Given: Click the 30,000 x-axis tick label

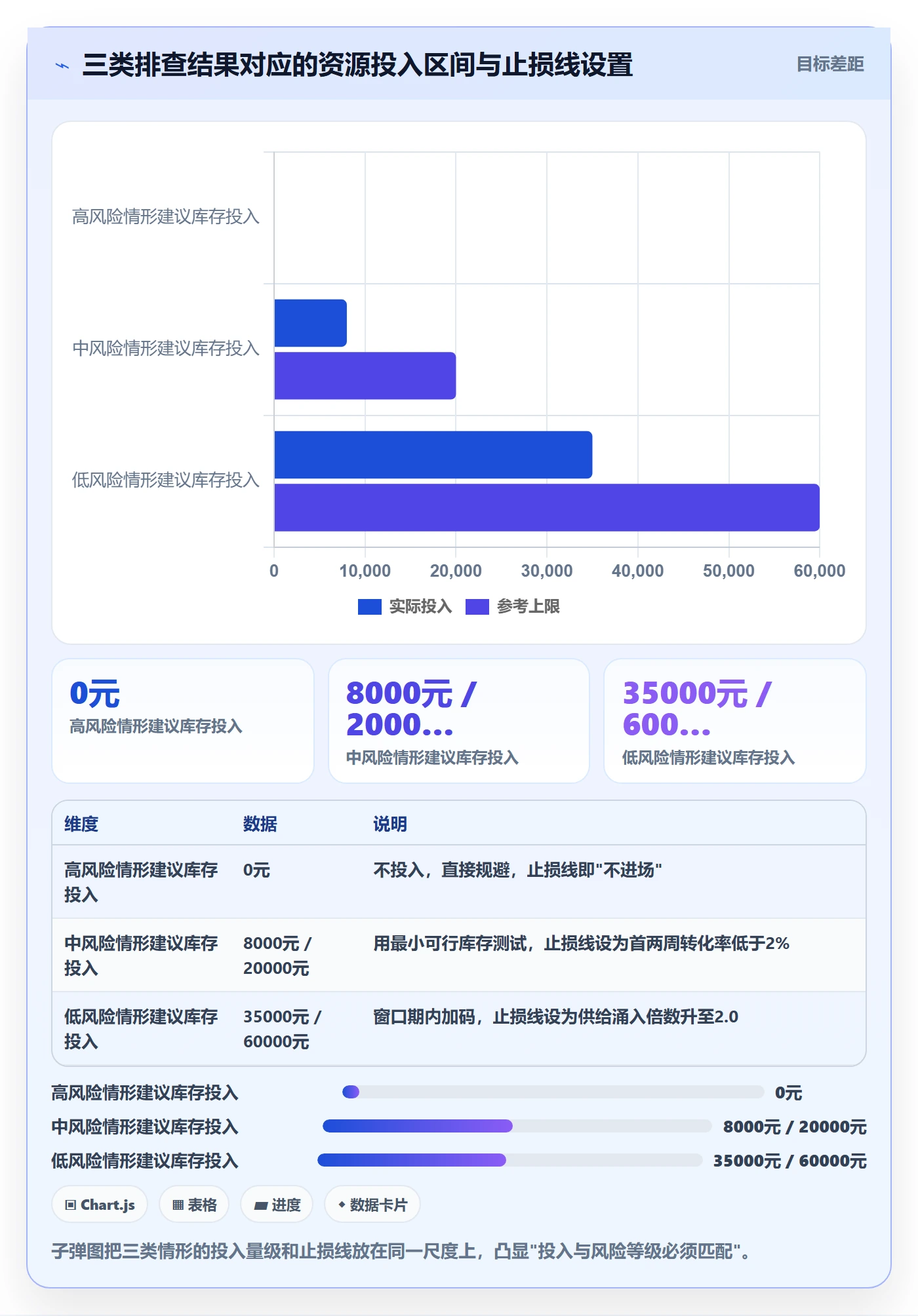Looking at the screenshot, I should point(547,571).
